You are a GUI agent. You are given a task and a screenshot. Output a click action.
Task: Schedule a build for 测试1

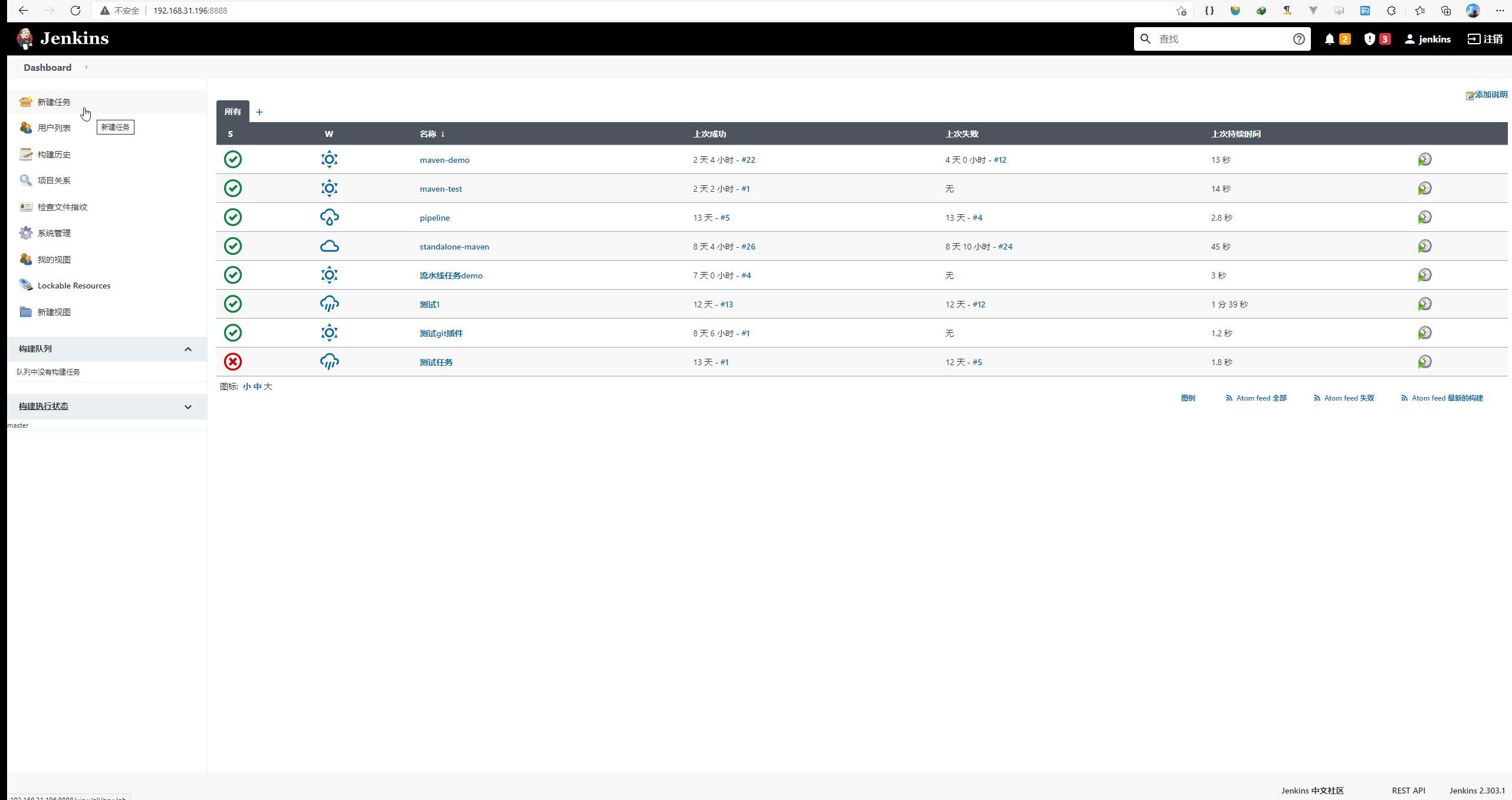tap(1424, 304)
